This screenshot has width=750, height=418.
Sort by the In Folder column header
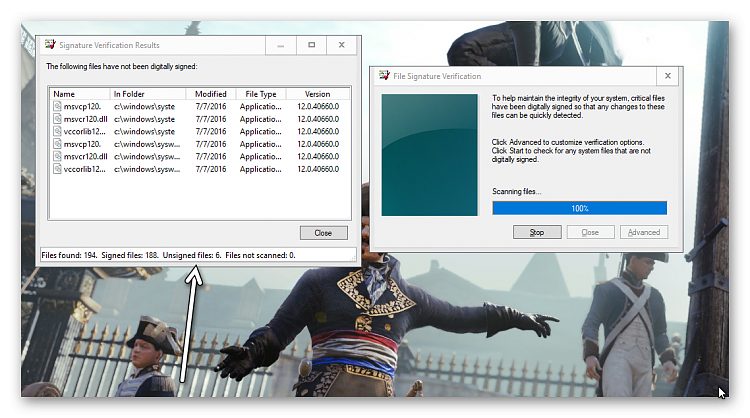148,94
